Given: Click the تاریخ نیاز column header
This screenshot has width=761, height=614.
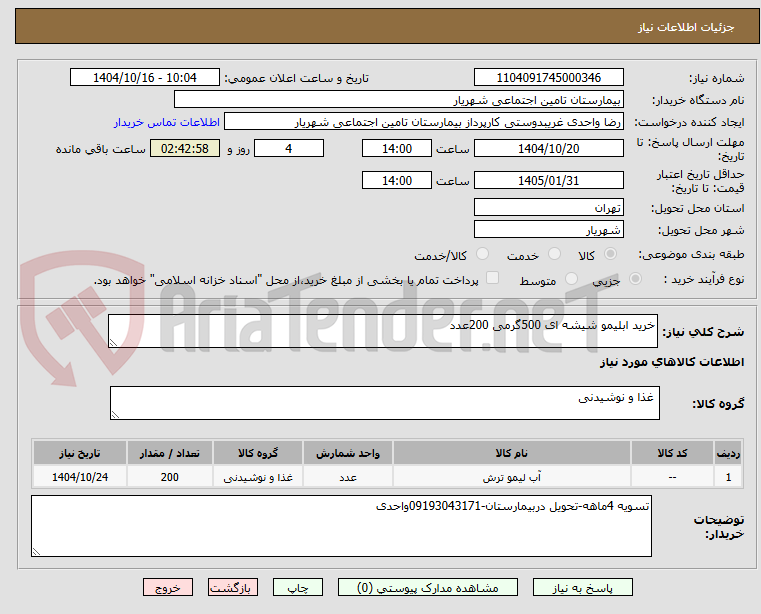Looking at the screenshot, I should tap(80, 453).
